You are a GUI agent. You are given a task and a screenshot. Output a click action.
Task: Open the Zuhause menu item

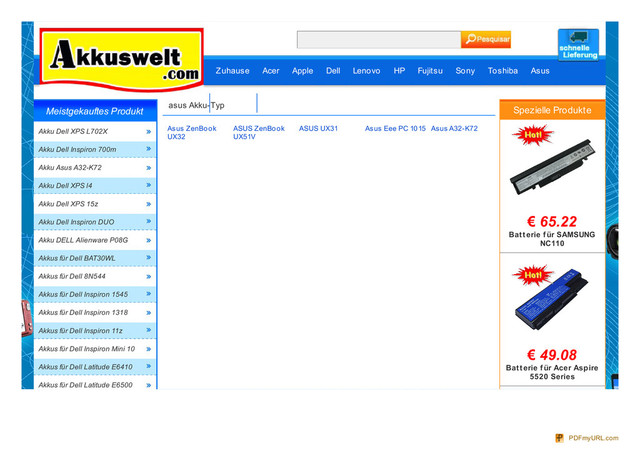[x=232, y=71]
